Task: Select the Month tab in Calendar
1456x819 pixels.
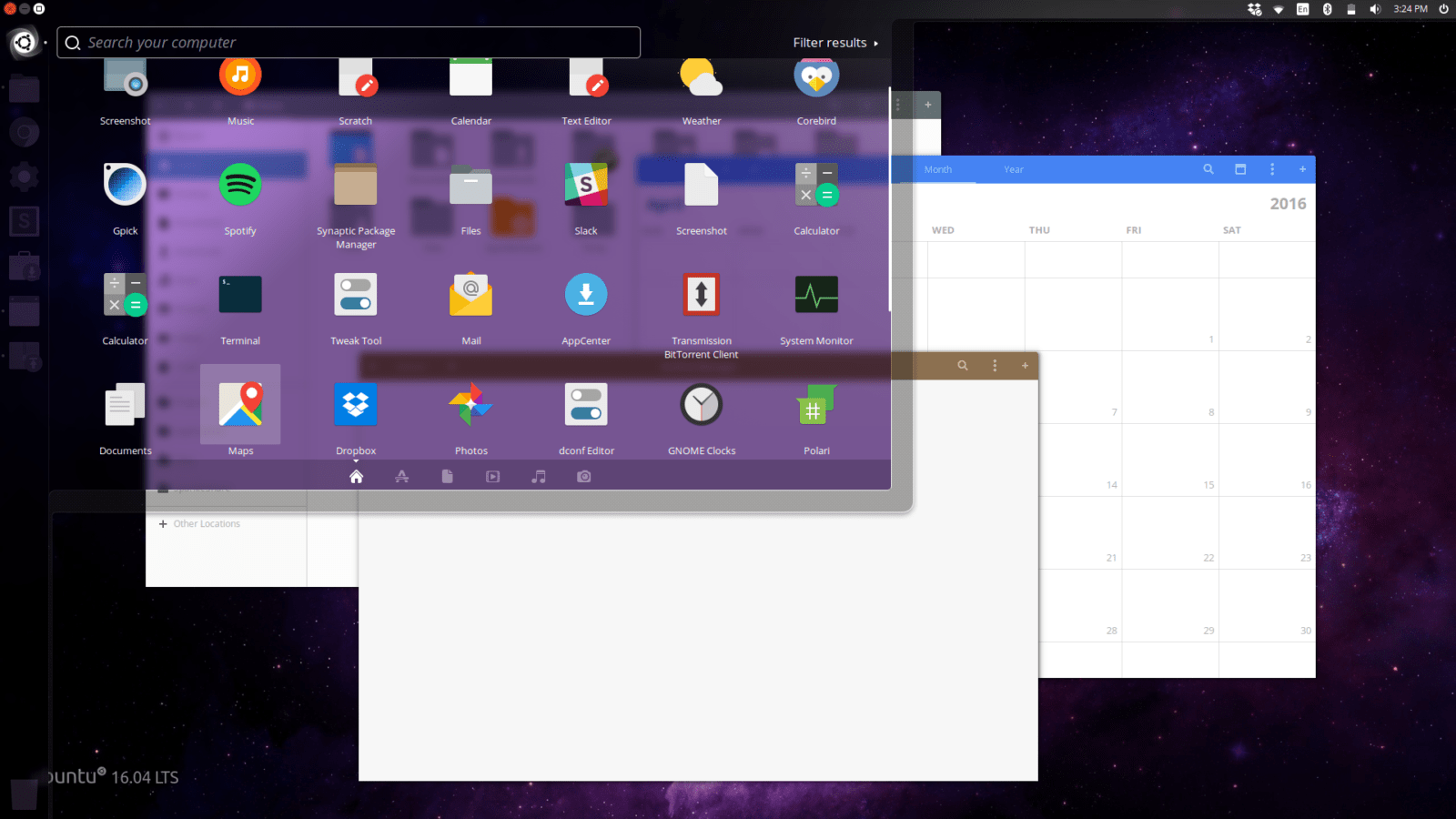Action: 938,169
